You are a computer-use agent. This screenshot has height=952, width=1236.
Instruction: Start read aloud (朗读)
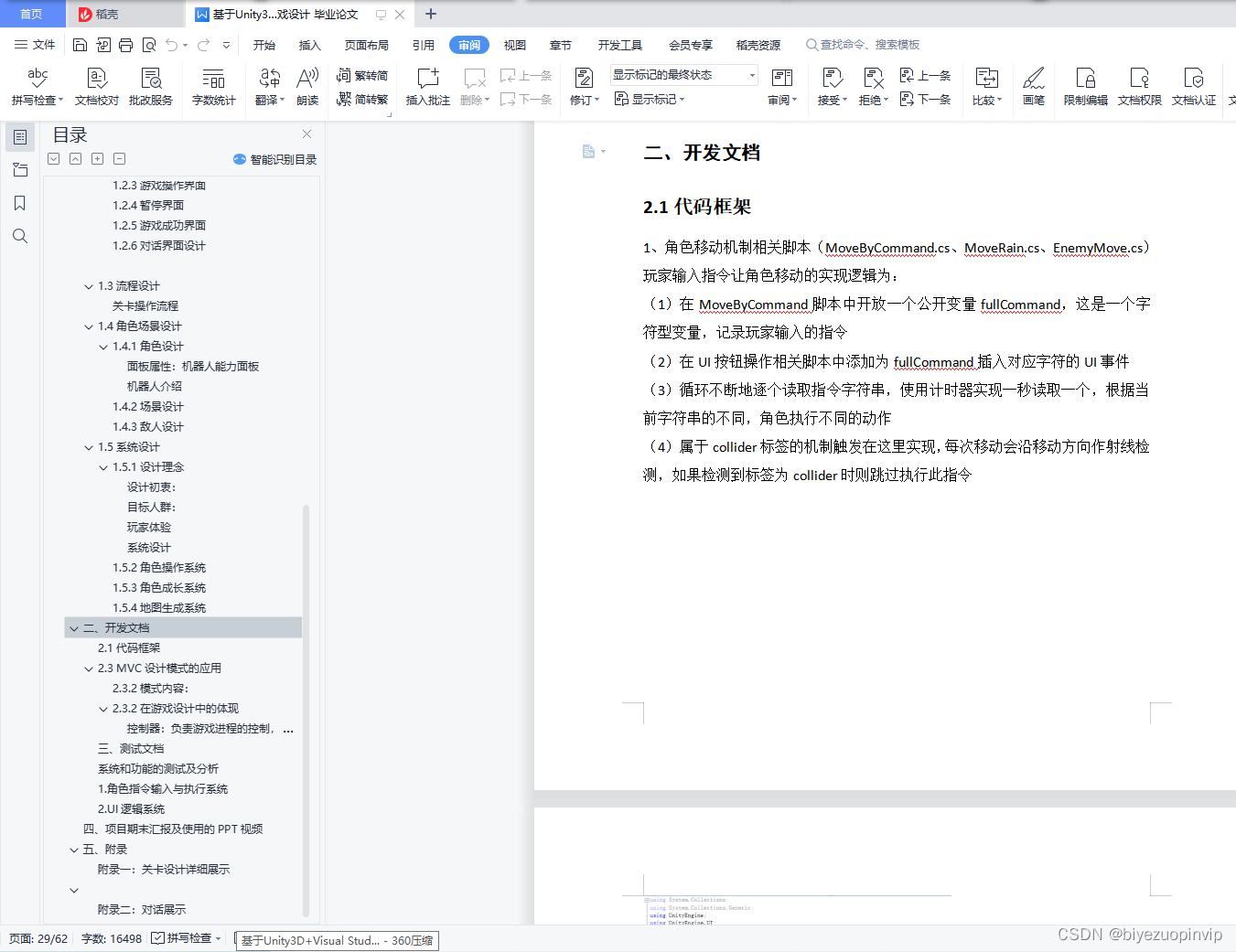pyautogui.click(x=307, y=87)
